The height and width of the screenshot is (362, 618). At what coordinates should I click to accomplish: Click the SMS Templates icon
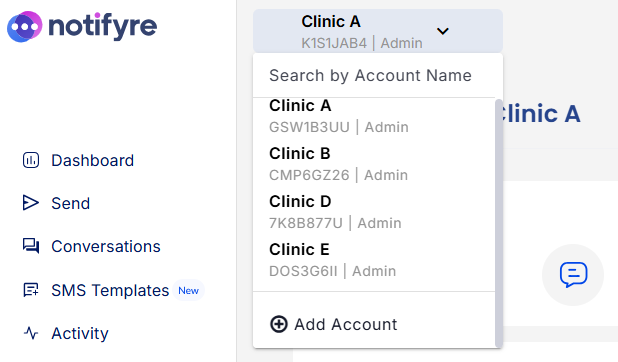(31, 290)
